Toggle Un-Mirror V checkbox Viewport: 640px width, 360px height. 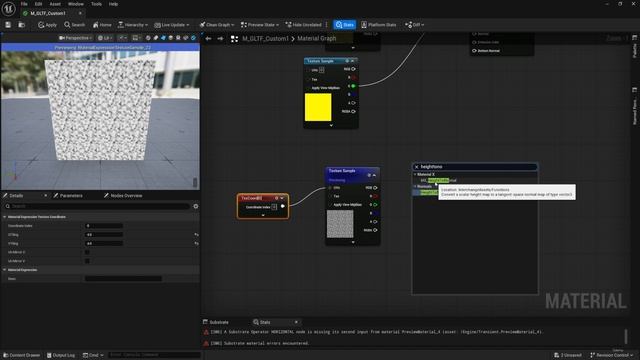tap(87, 261)
